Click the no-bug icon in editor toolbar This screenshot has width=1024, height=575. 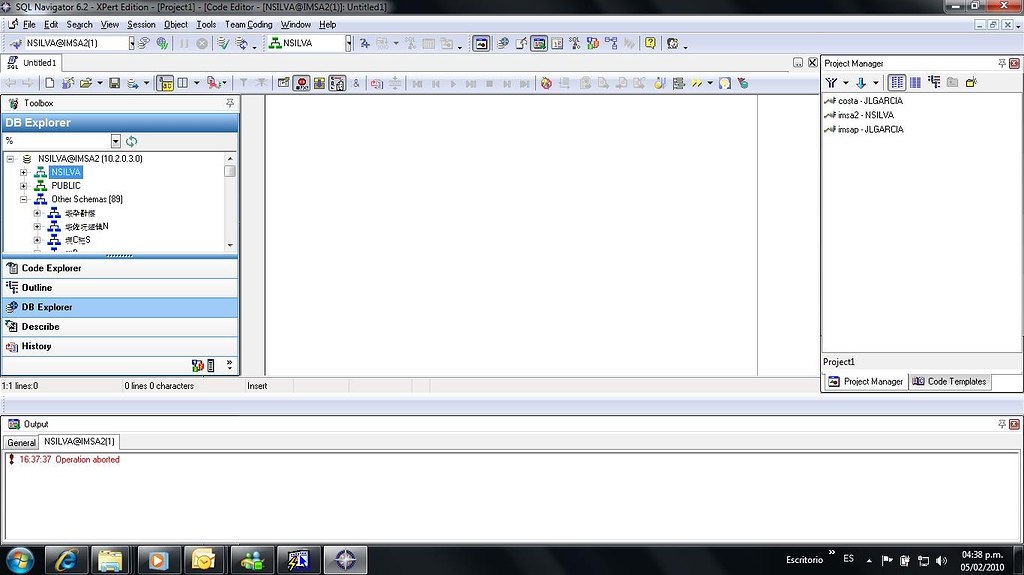(x=546, y=83)
